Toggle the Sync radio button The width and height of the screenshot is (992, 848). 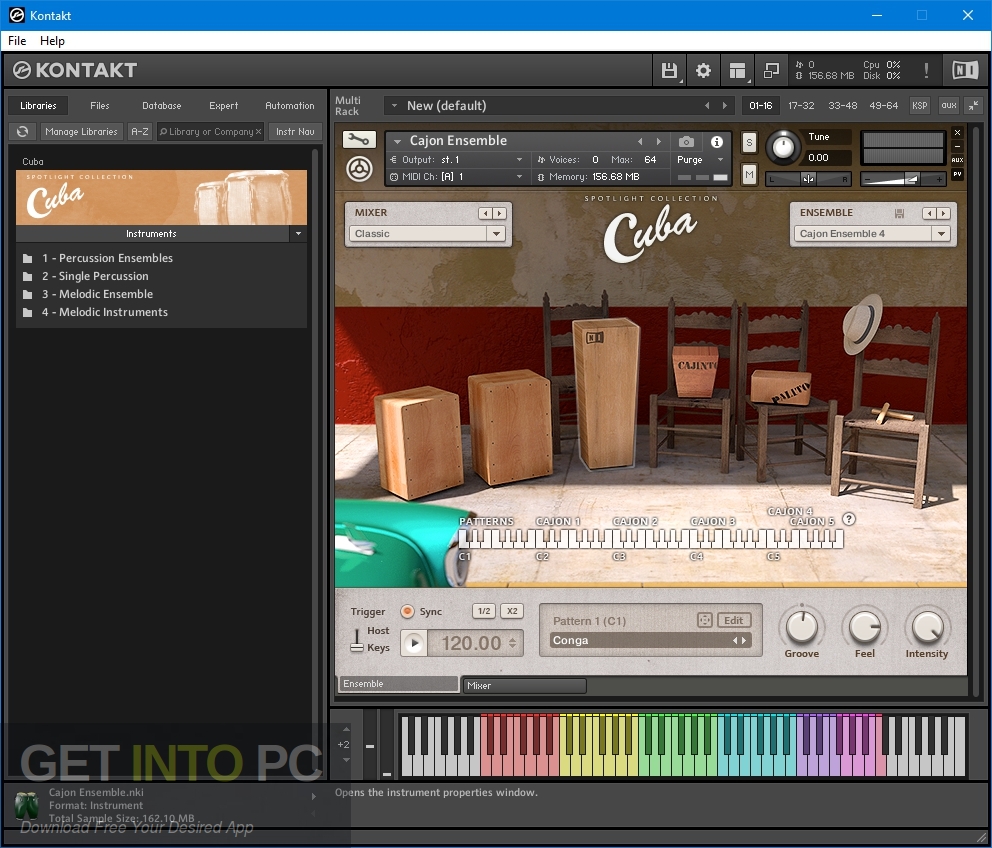pos(407,611)
